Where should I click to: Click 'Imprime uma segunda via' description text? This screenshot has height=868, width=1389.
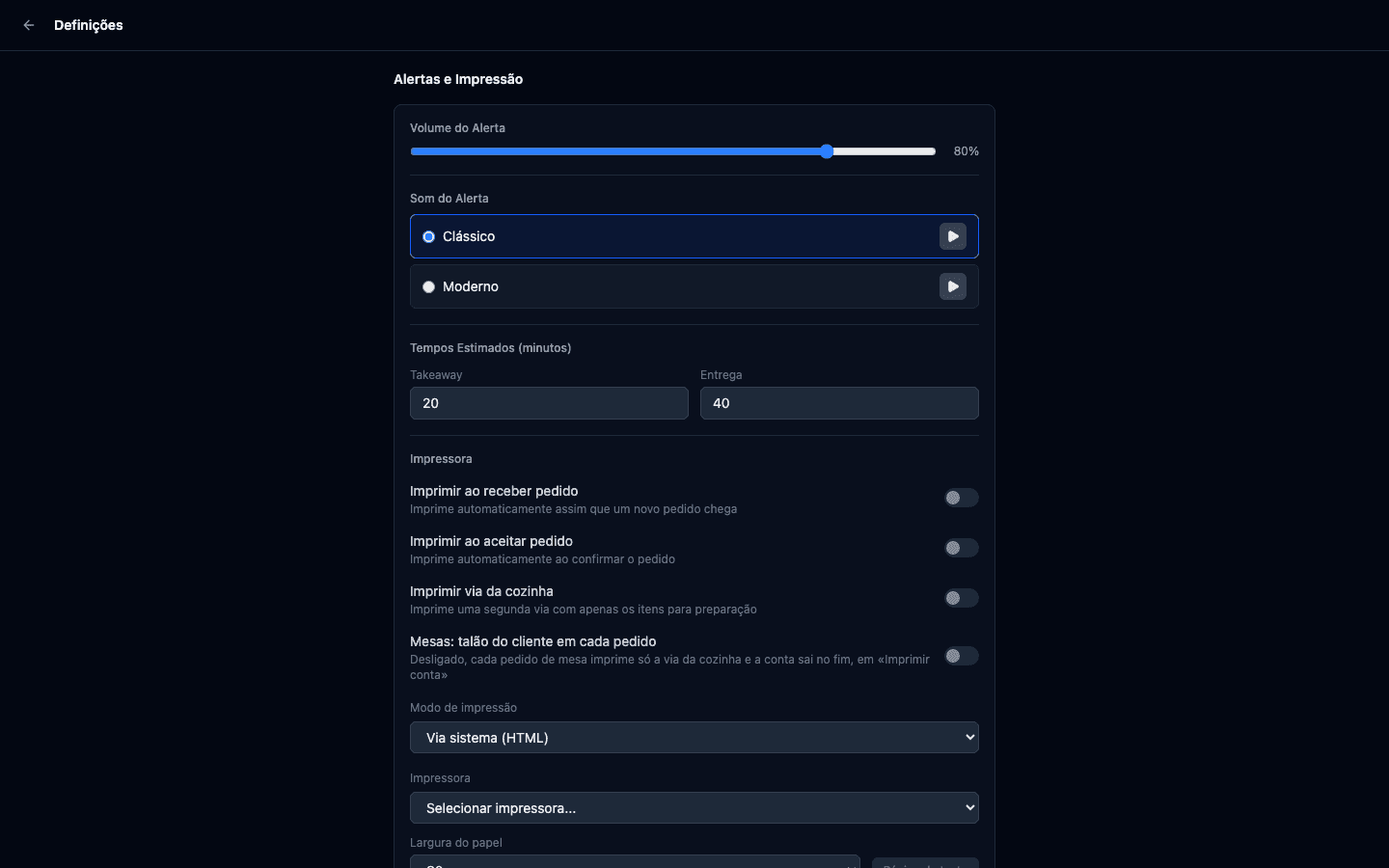[584, 610]
